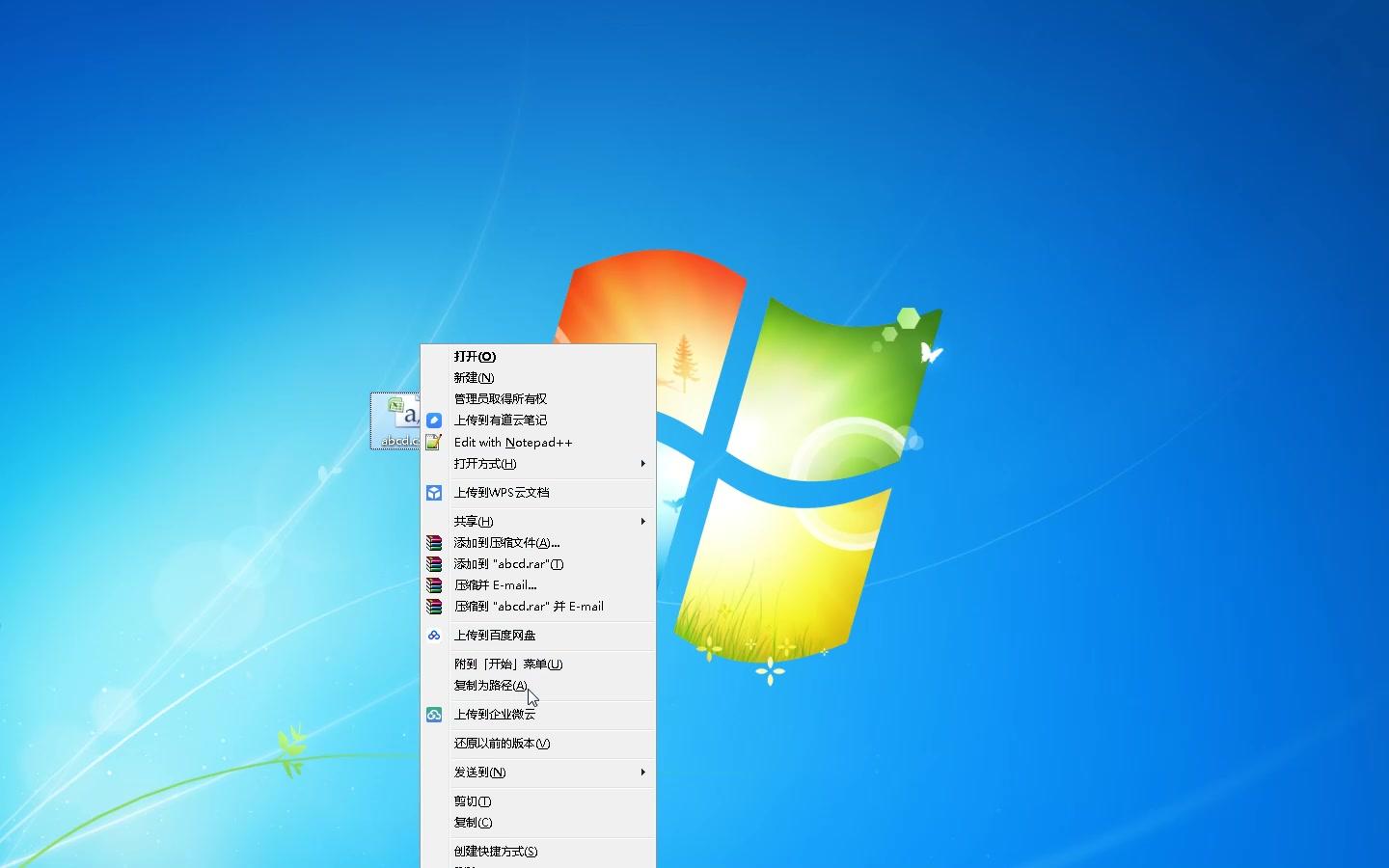Click WinRAR icon beside 压缩并 E-mail...
The image size is (1389, 868).
pyautogui.click(x=434, y=585)
